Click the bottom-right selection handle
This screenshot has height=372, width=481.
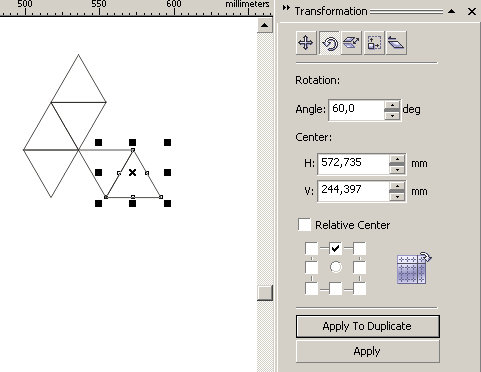(x=167, y=203)
